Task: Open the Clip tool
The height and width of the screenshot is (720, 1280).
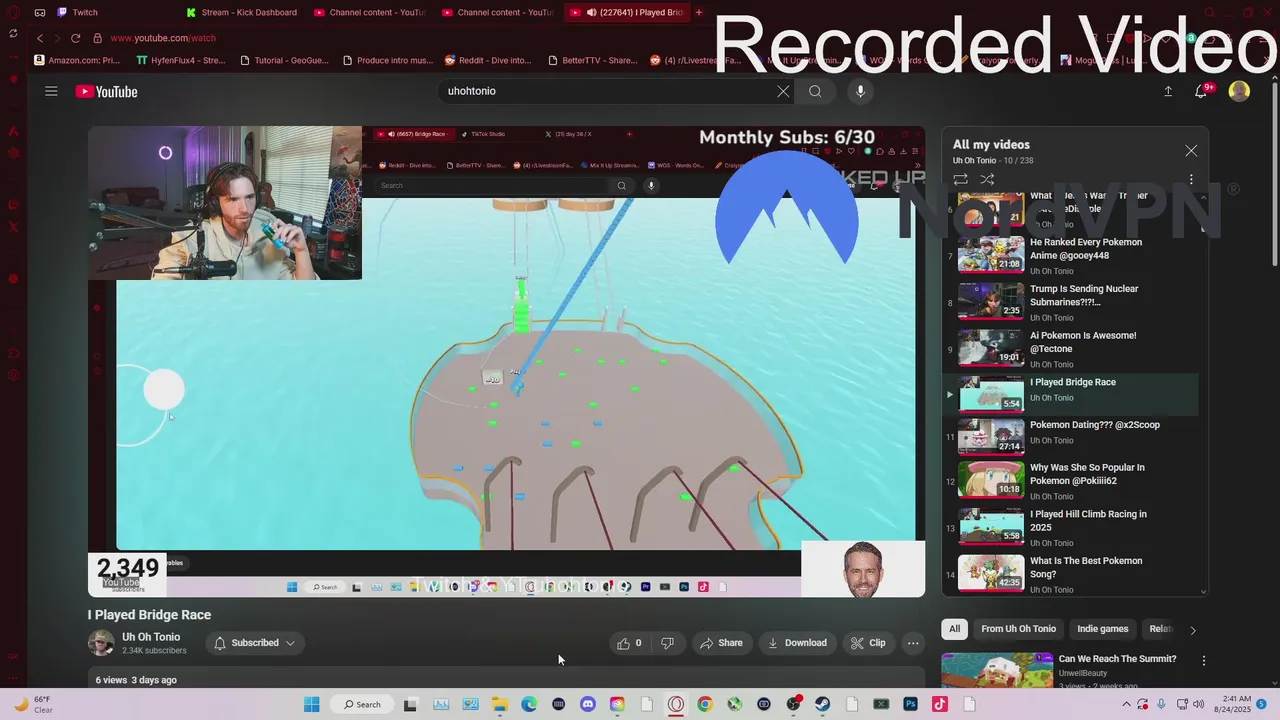Action: [x=868, y=643]
